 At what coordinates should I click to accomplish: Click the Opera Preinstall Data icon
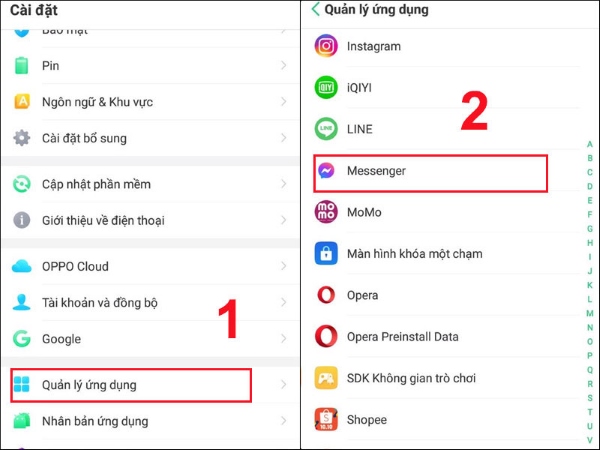[x=326, y=336]
